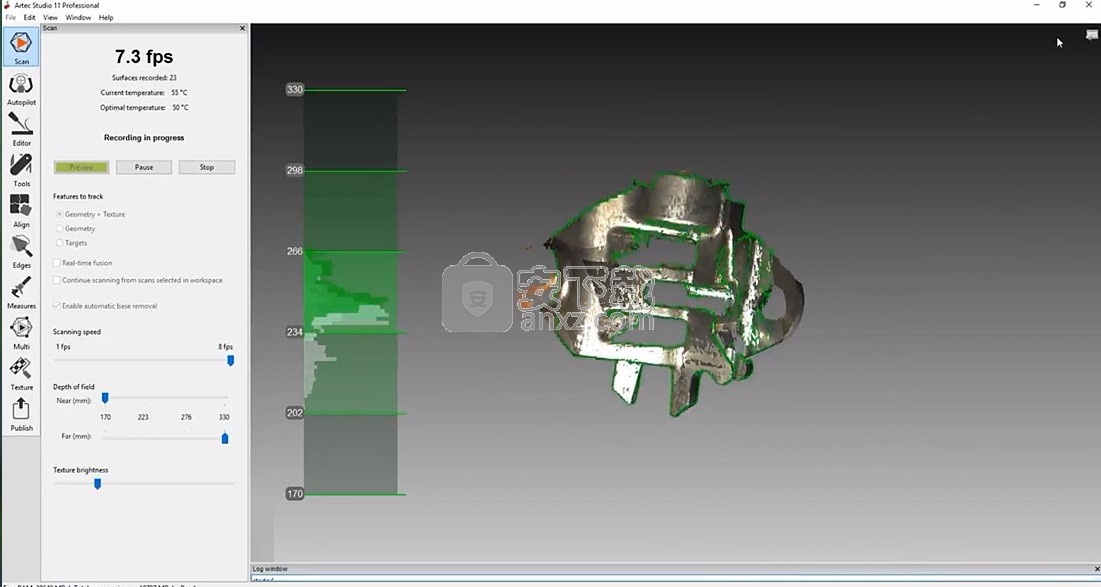Launch the Autopilot mode icon

[21, 90]
